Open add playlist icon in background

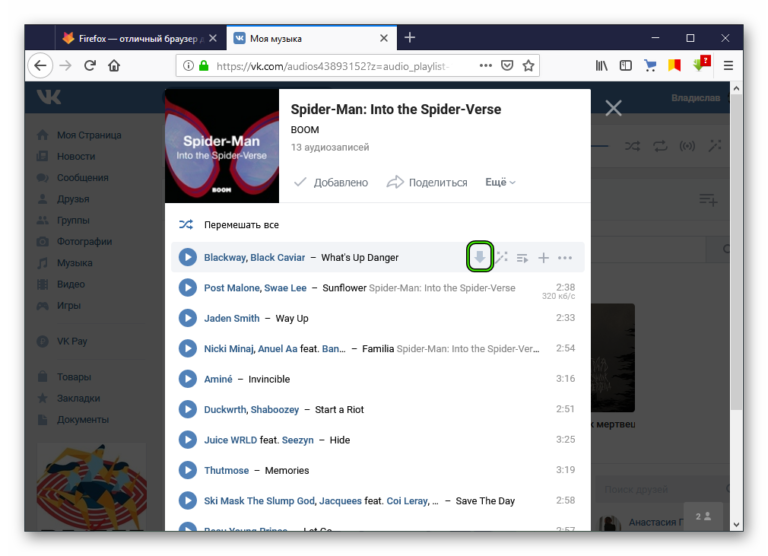708,199
